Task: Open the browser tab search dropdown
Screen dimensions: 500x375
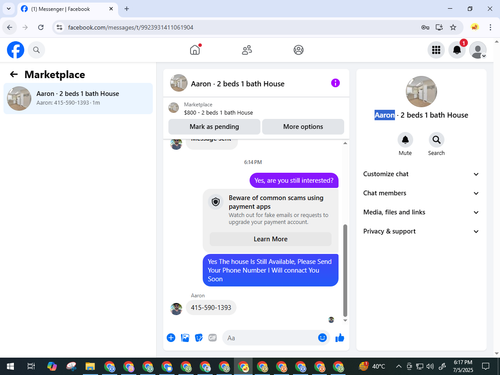Action: point(9,9)
